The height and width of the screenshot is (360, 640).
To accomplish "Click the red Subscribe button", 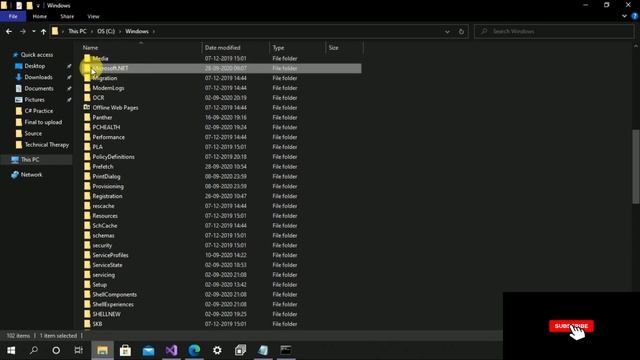I will coord(571,326).
